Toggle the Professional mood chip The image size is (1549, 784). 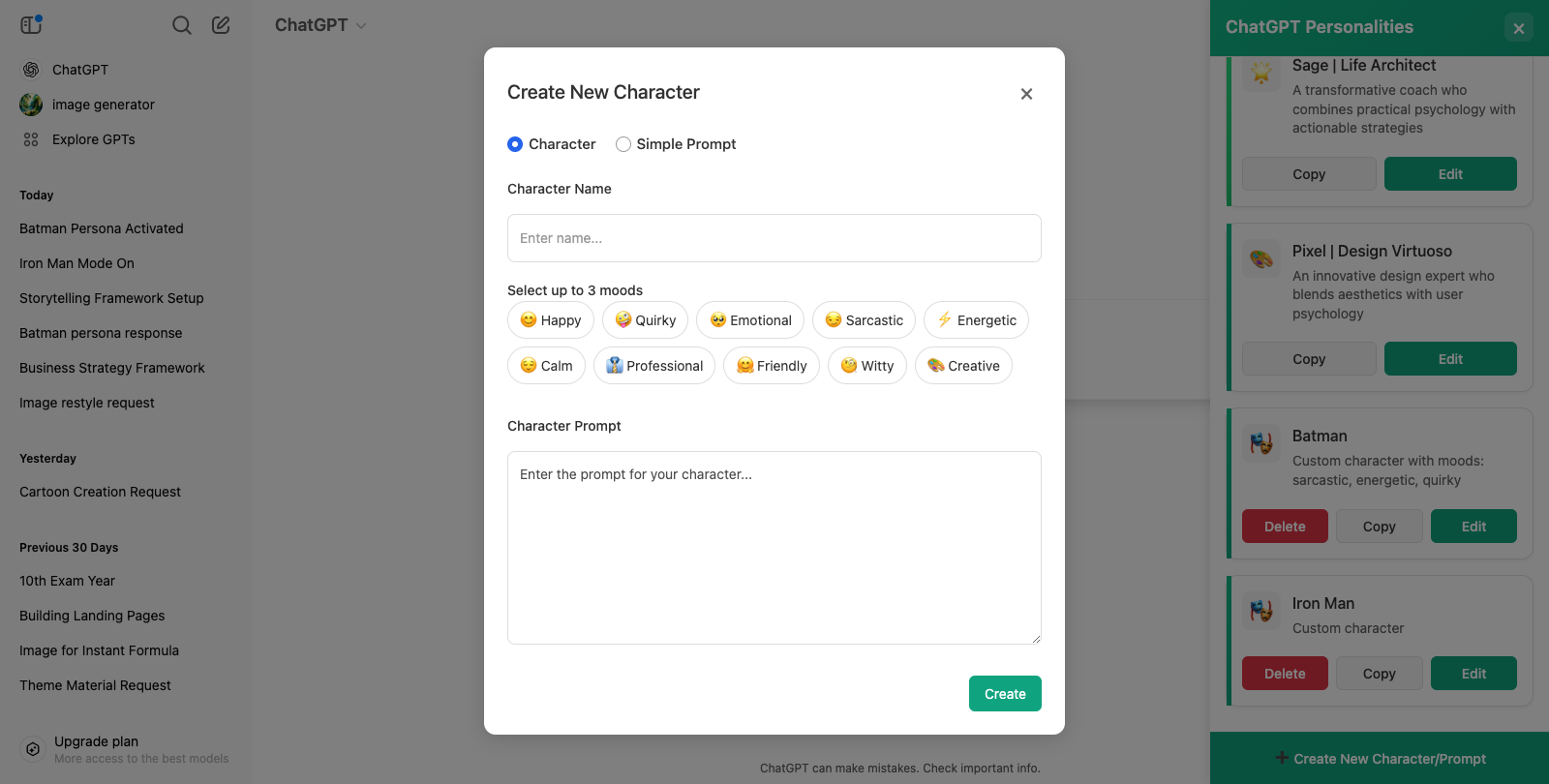654,366
